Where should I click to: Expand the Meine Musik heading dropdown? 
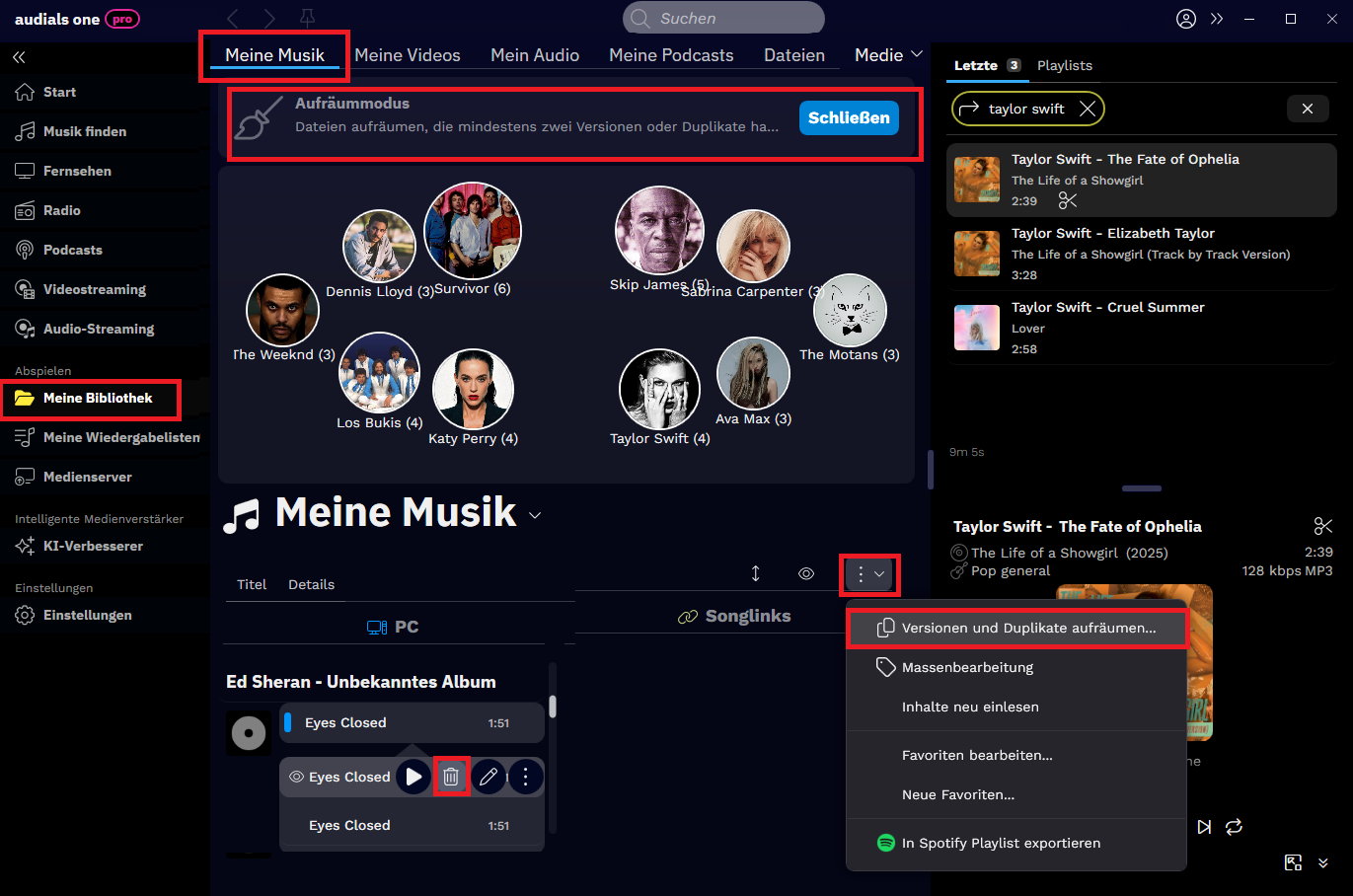tap(535, 515)
